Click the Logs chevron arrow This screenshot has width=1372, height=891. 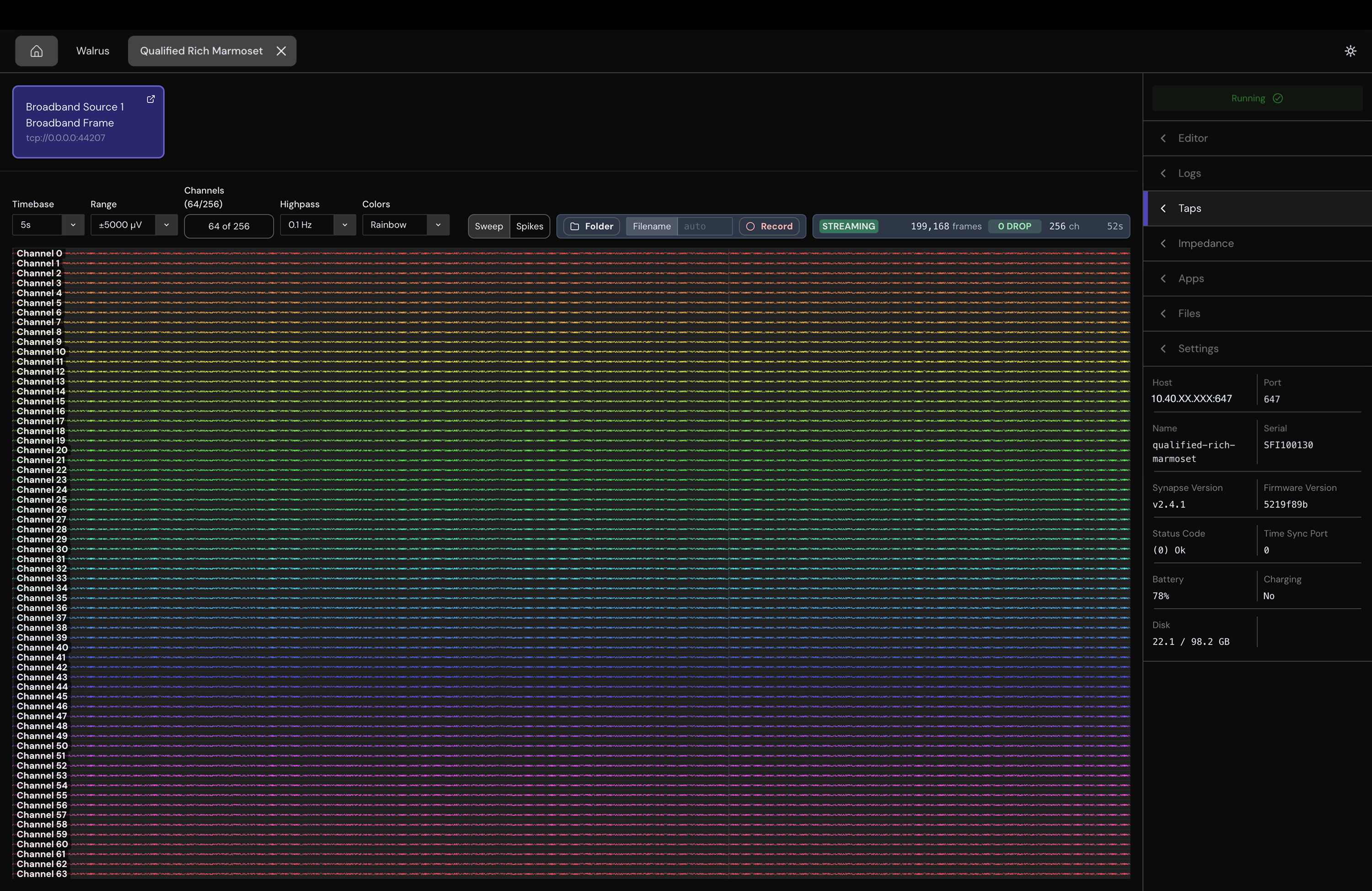coord(1163,174)
